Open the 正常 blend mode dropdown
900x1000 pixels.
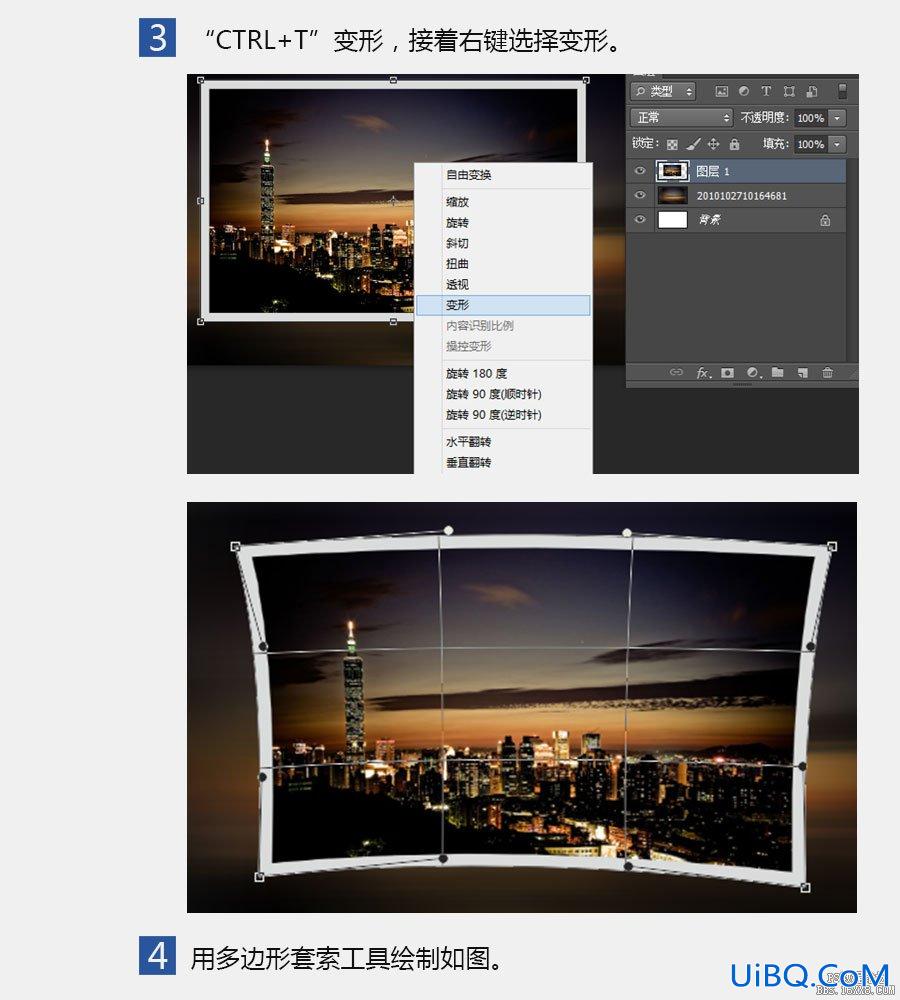tap(681, 117)
